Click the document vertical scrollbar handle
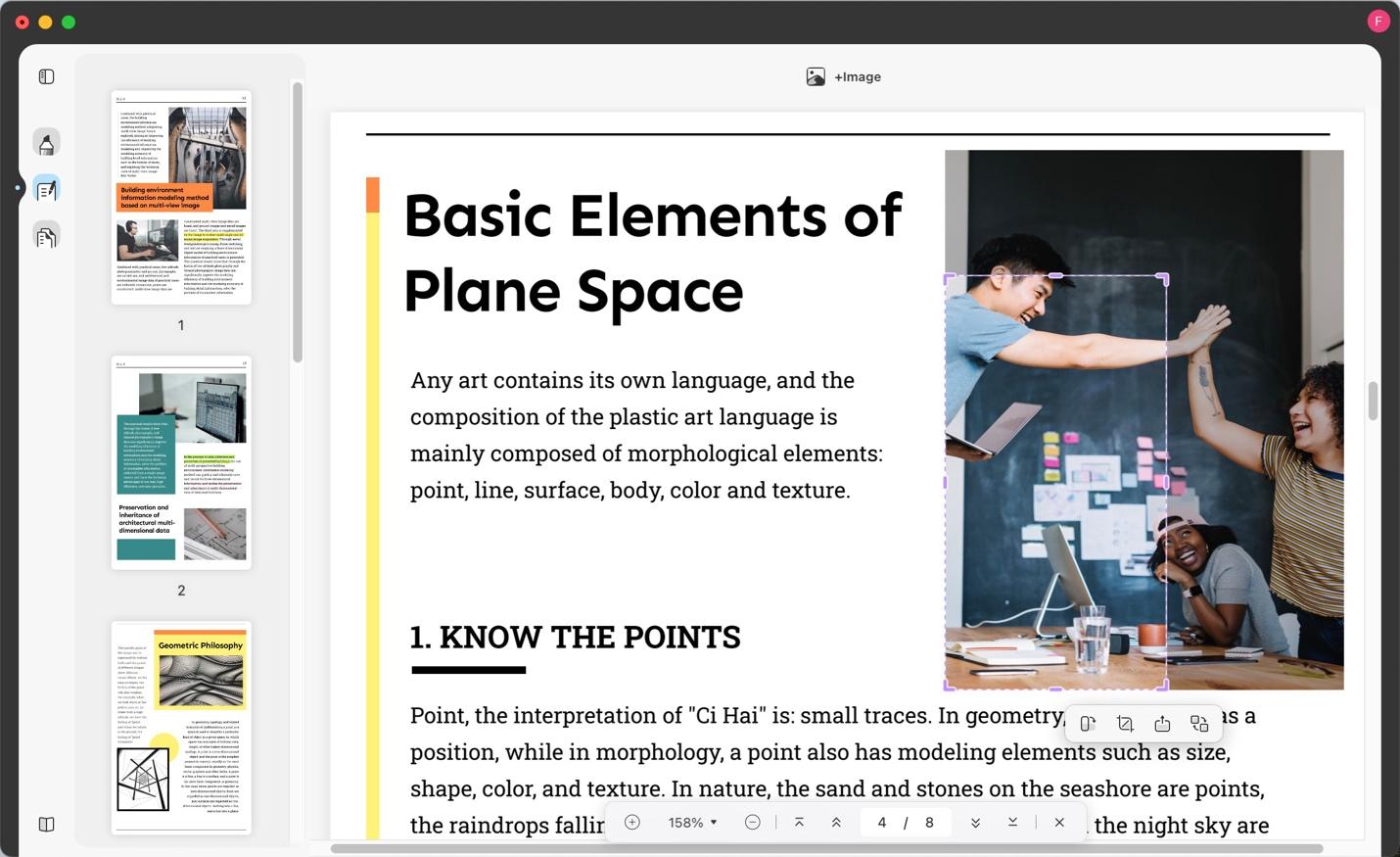This screenshot has width=1400, height=857. coord(1373,401)
